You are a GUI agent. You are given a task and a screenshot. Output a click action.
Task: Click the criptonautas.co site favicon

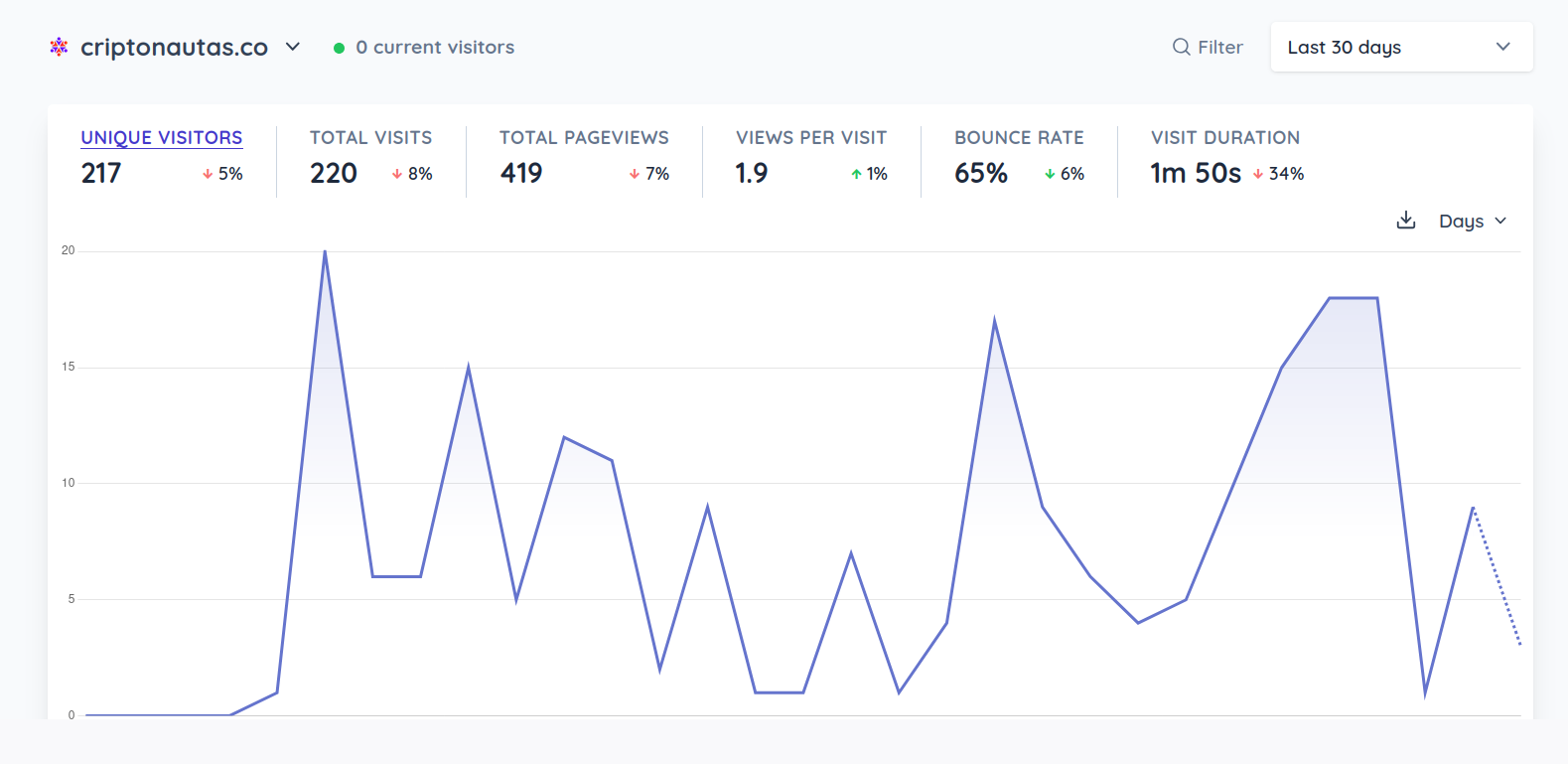[60, 47]
